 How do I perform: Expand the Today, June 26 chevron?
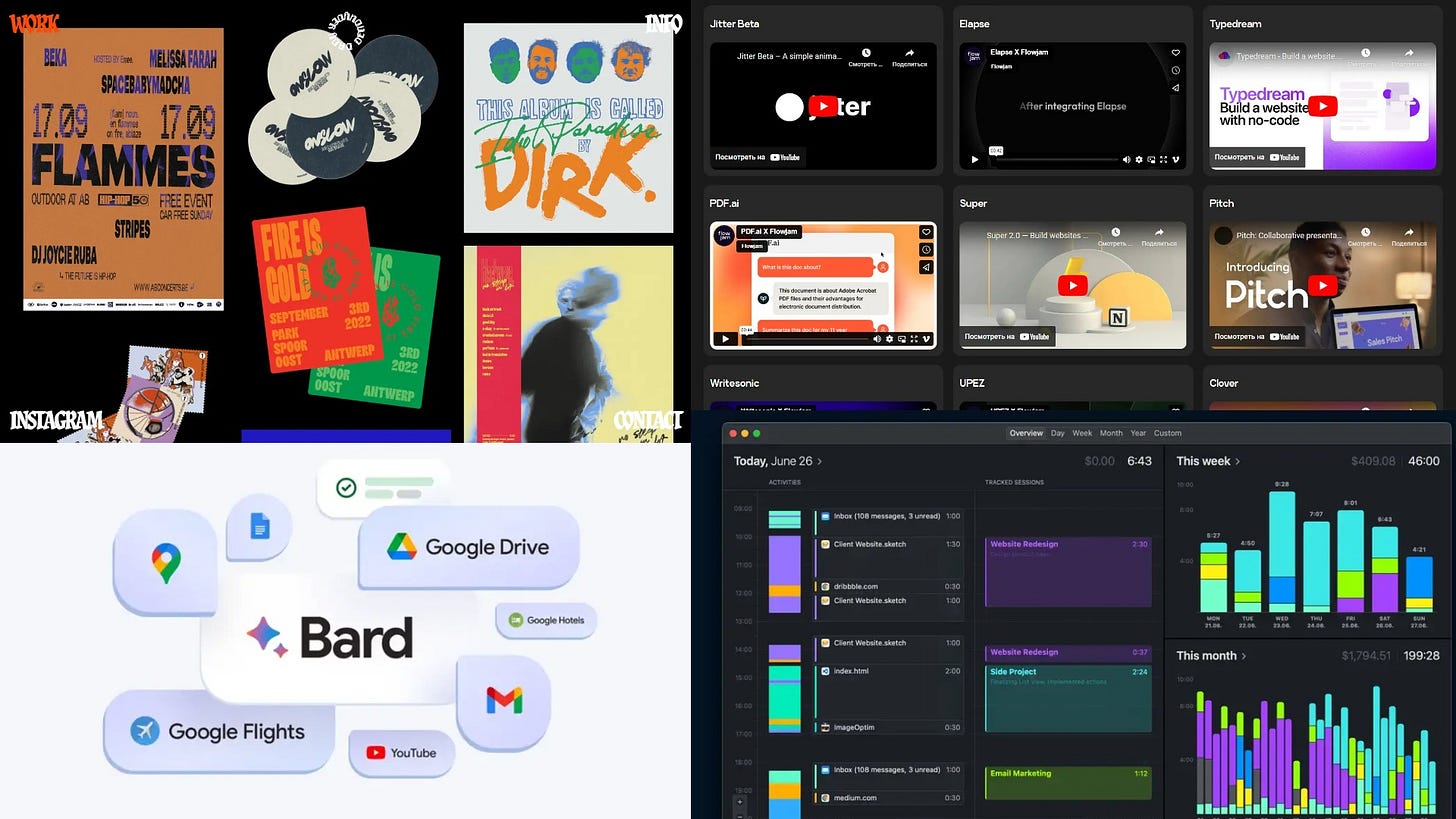click(x=820, y=462)
